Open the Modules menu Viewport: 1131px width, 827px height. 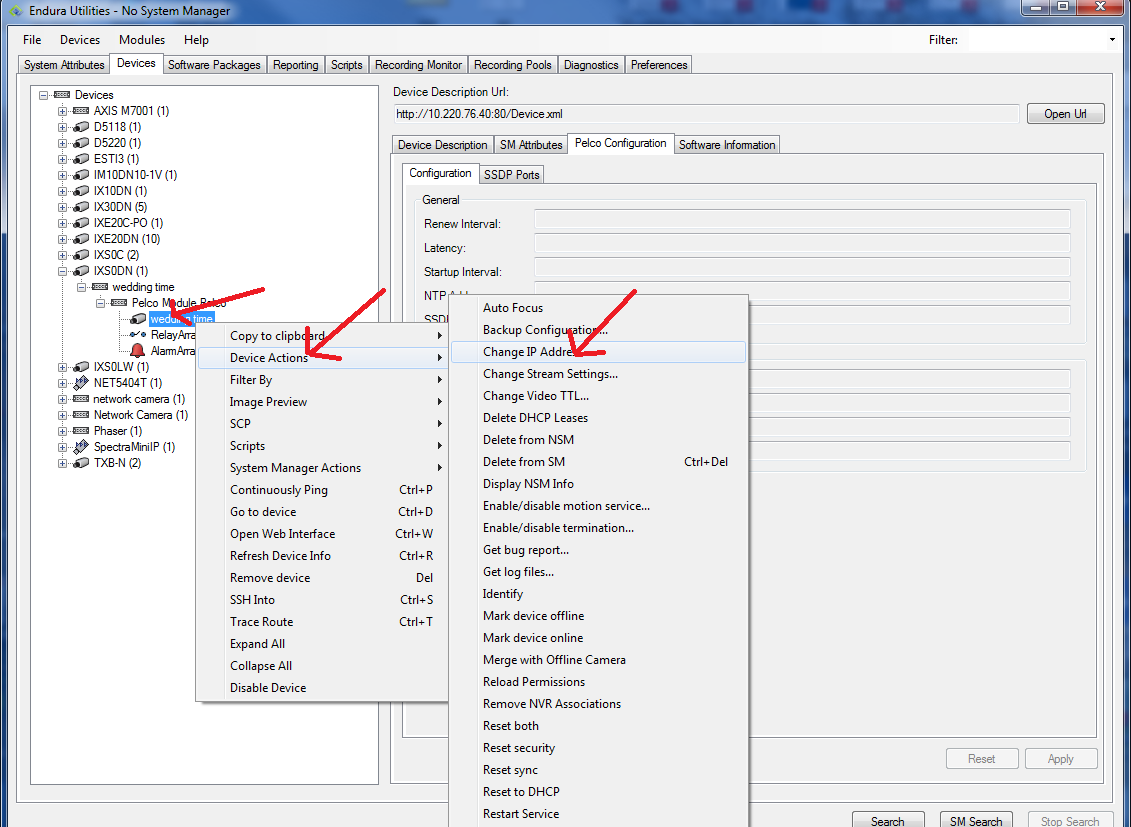142,40
